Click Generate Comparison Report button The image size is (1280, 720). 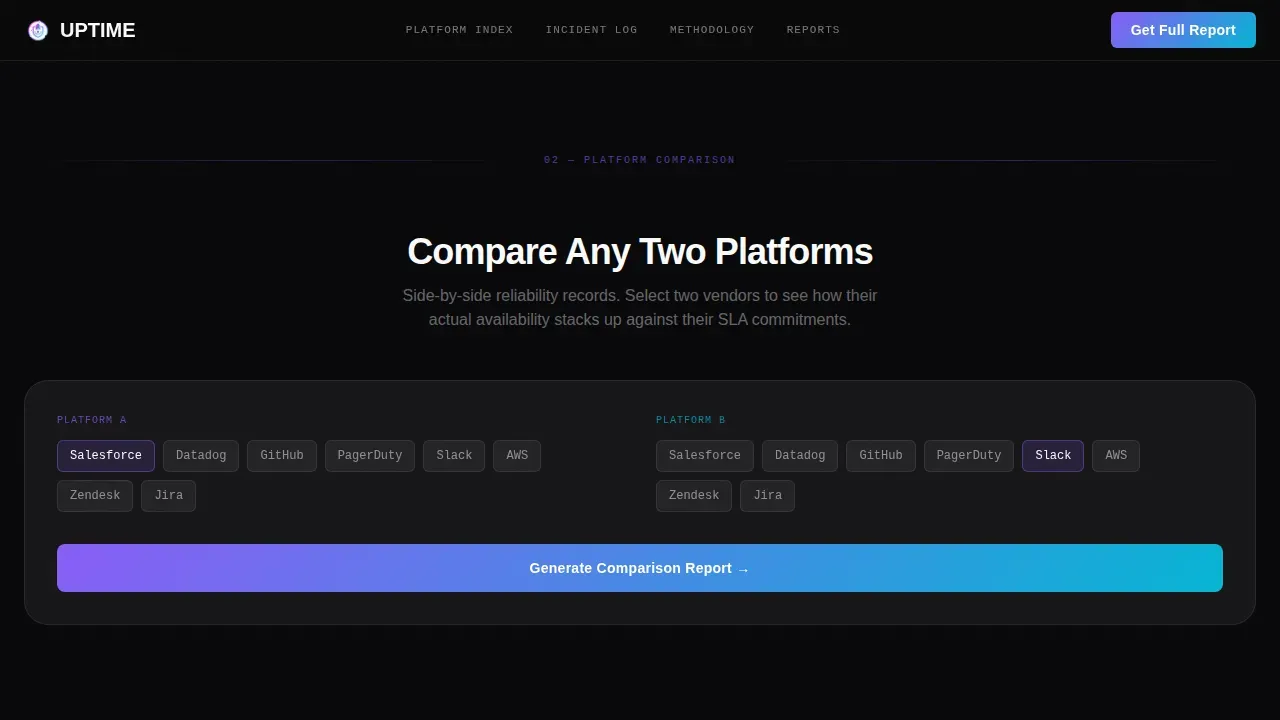pos(640,568)
